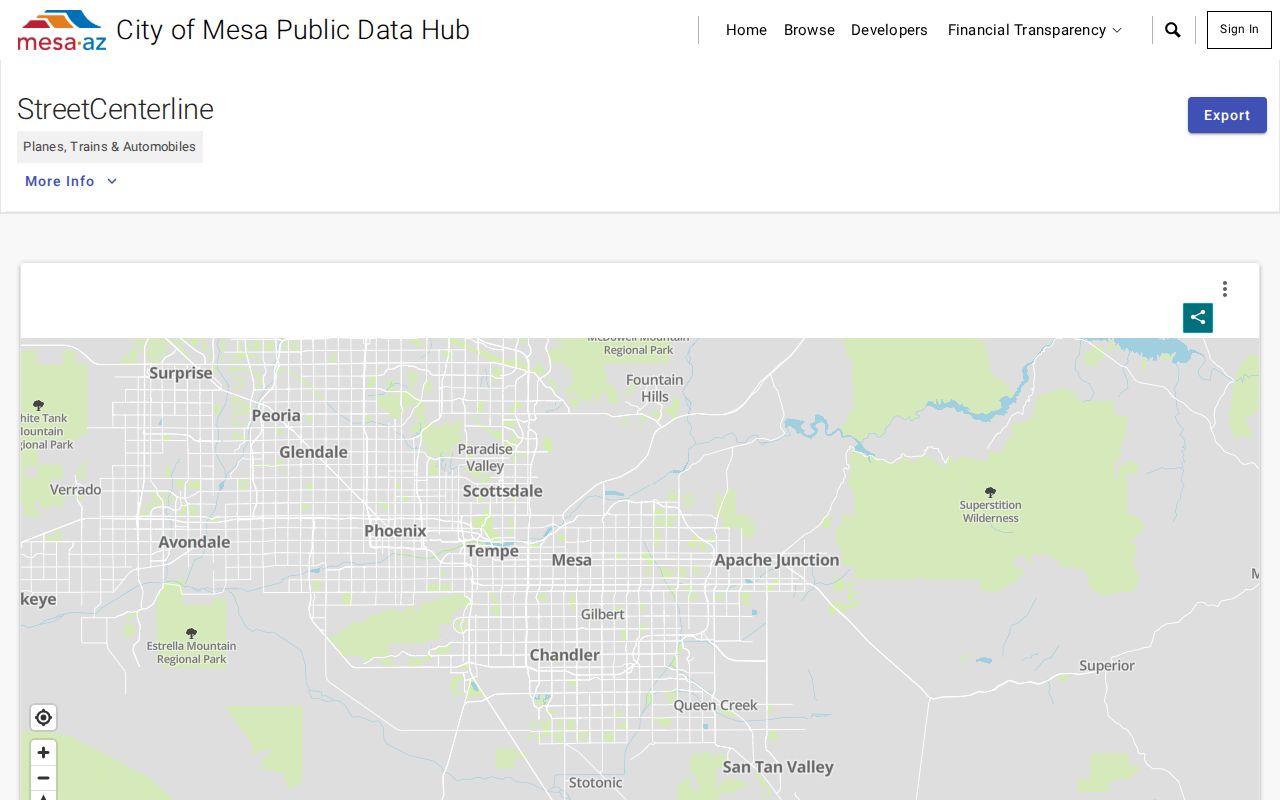The image size is (1280, 800).
Task: Click the Export button
Action: (x=1227, y=115)
